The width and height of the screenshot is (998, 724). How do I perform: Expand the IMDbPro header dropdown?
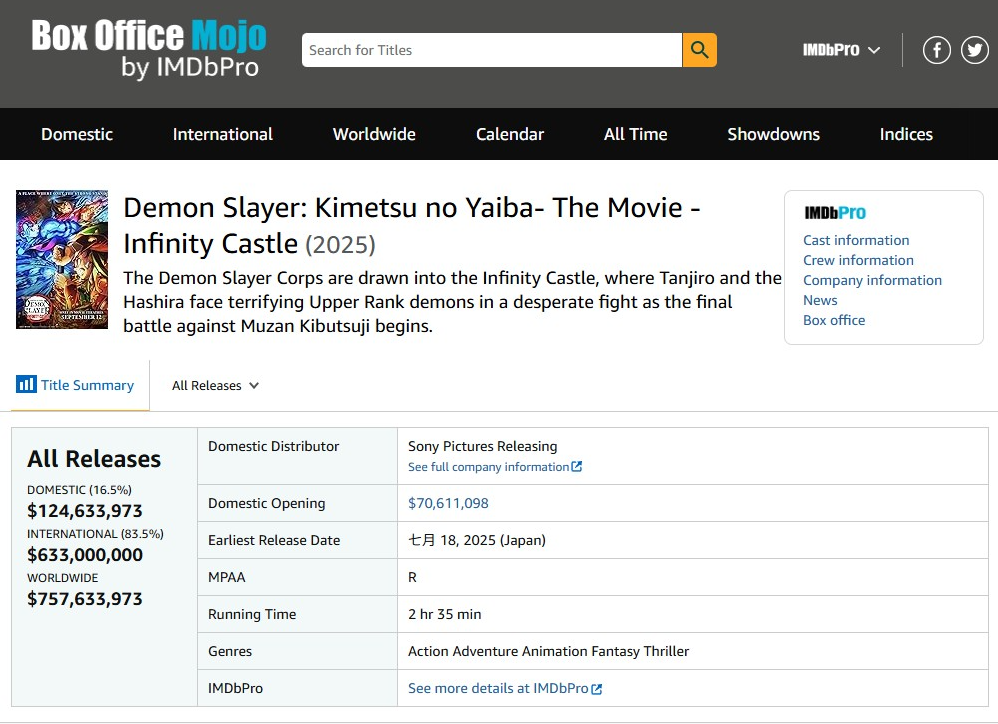(x=841, y=50)
